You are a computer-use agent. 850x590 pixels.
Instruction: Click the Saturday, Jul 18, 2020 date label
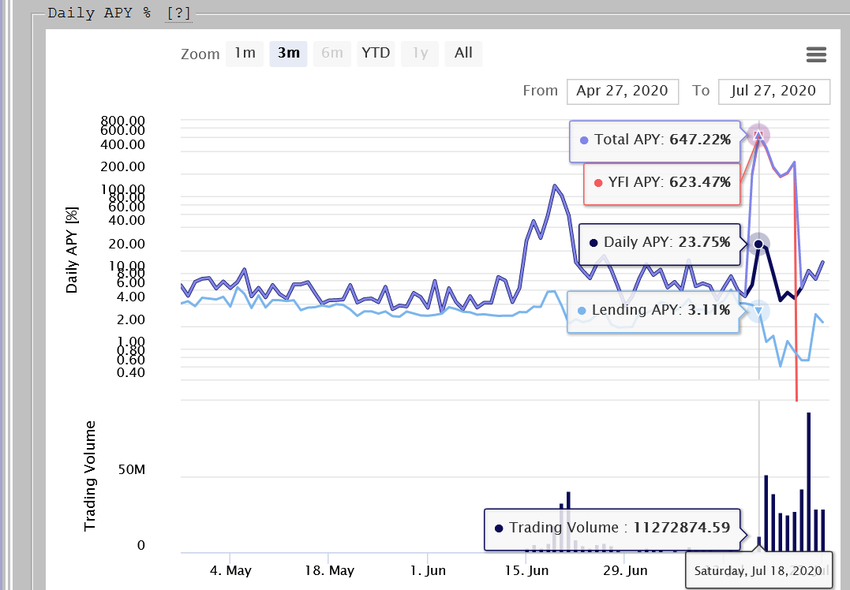(x=758, y=569)
